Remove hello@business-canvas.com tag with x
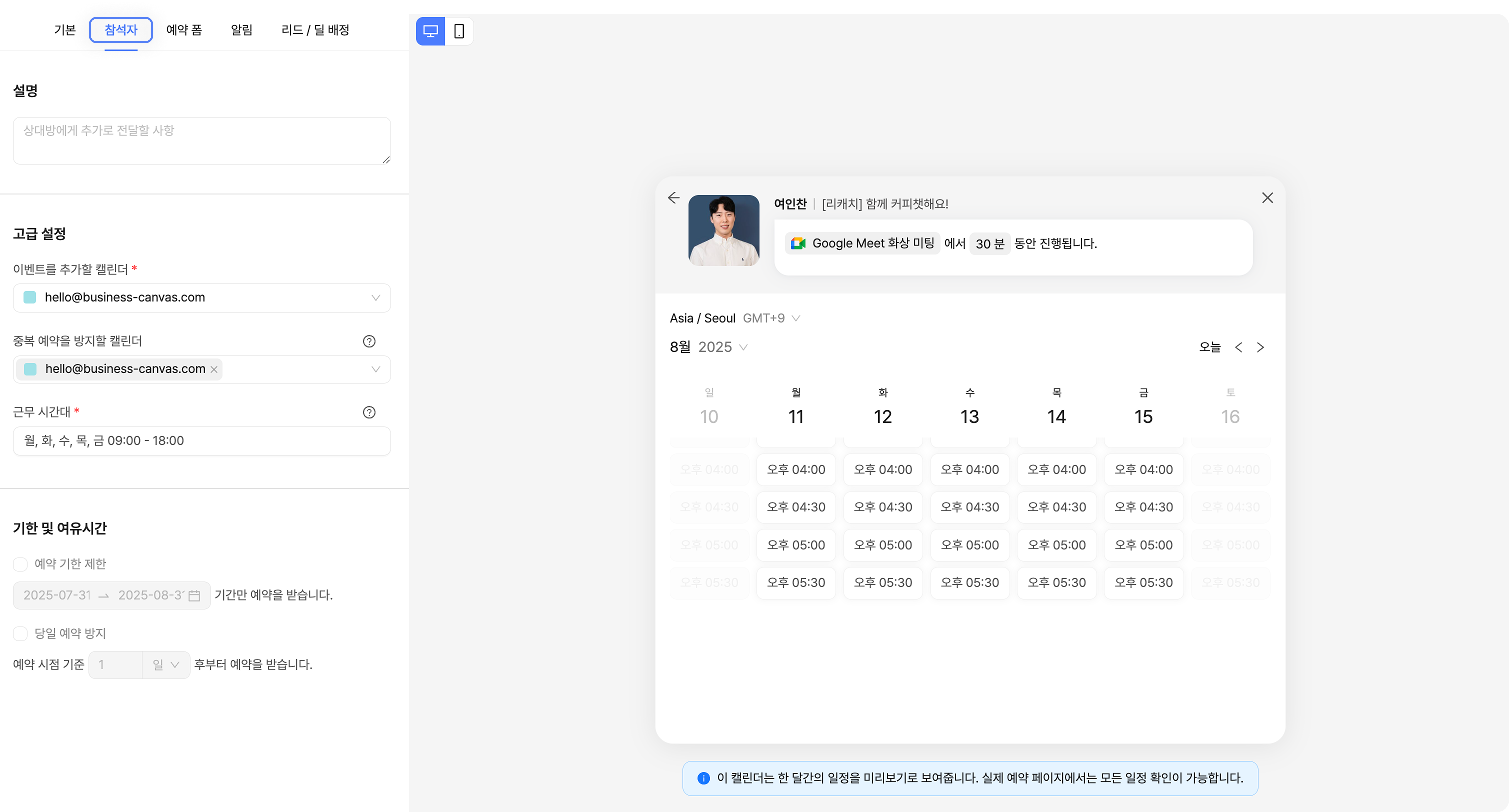The image size is (1509, 812). coord(214,370)
